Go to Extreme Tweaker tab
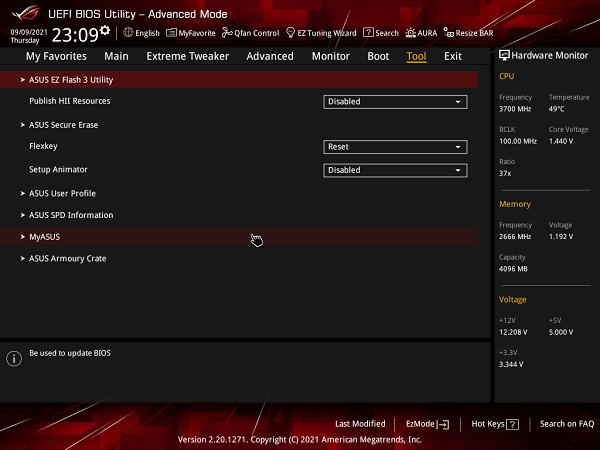The height and width of the screenshot is (450, 600). pyautogui.click(x=188, y=56)
